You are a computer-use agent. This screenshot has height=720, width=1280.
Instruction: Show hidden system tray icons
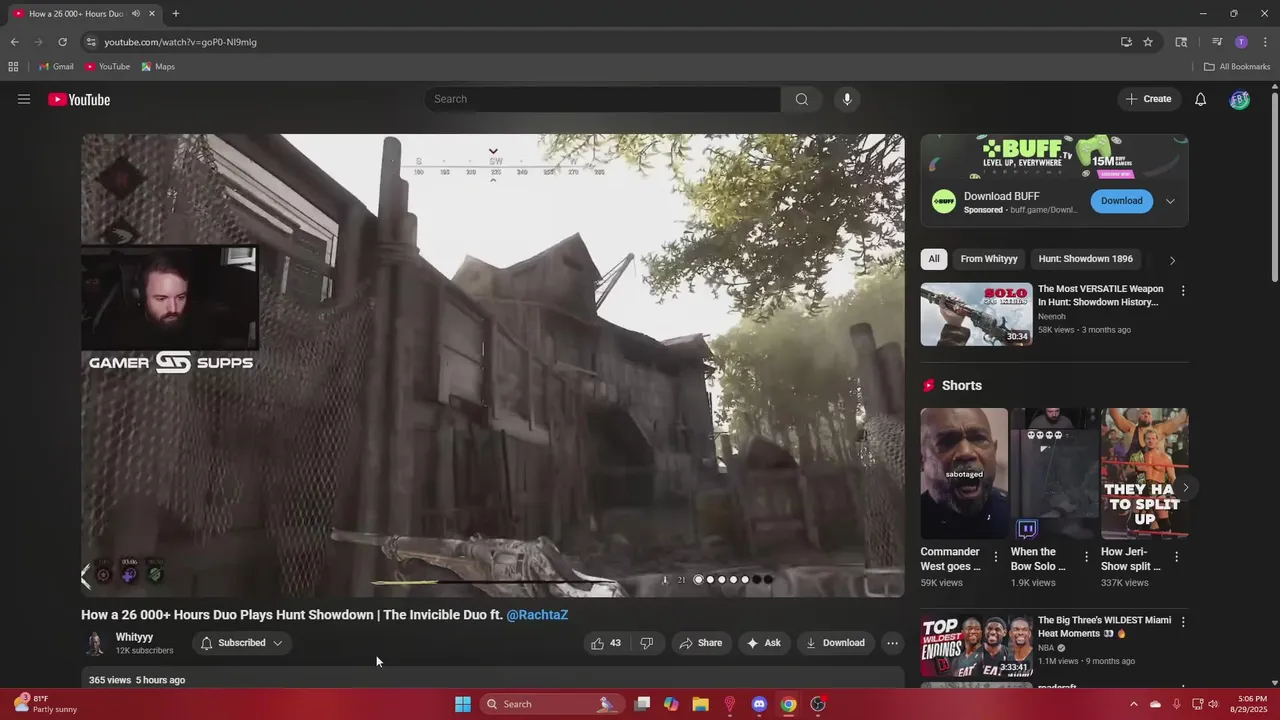click(1133, 704)
